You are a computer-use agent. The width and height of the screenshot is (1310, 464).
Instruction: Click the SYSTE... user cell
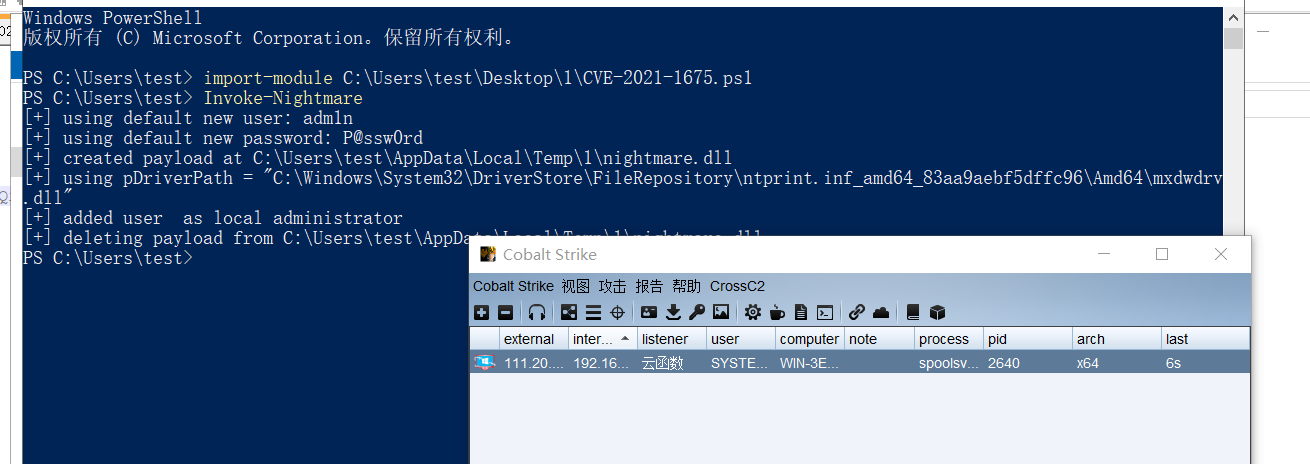point(741,363)
